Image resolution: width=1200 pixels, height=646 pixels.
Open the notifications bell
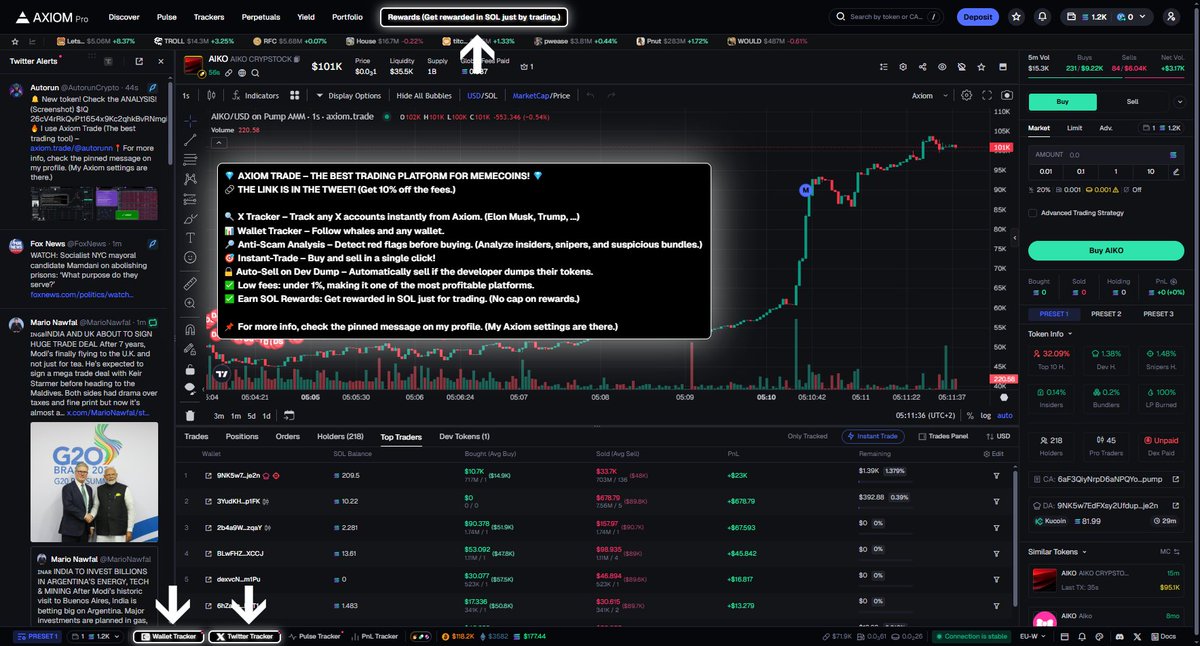point(1043,17)
